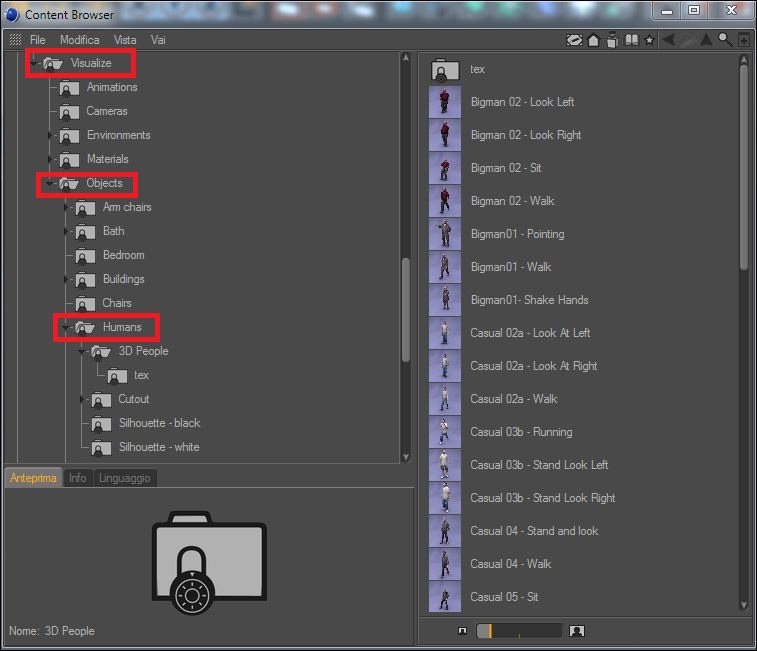Screen dimensions: 757x651
Task: Expand the Materials folder arrow
Action: click(50, 159)
